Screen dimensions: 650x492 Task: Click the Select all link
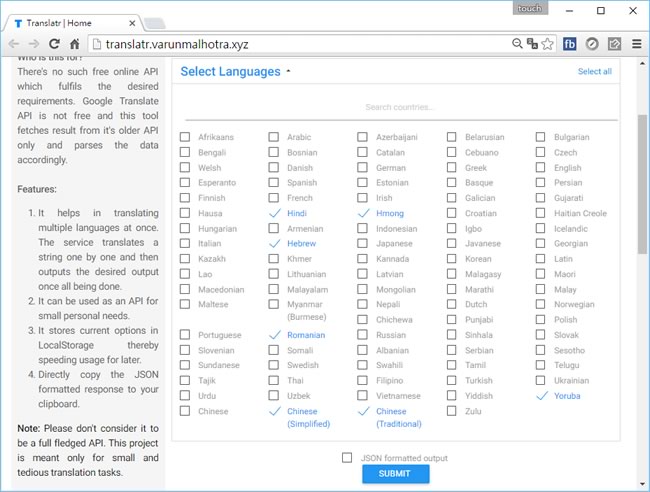[594, 72]
